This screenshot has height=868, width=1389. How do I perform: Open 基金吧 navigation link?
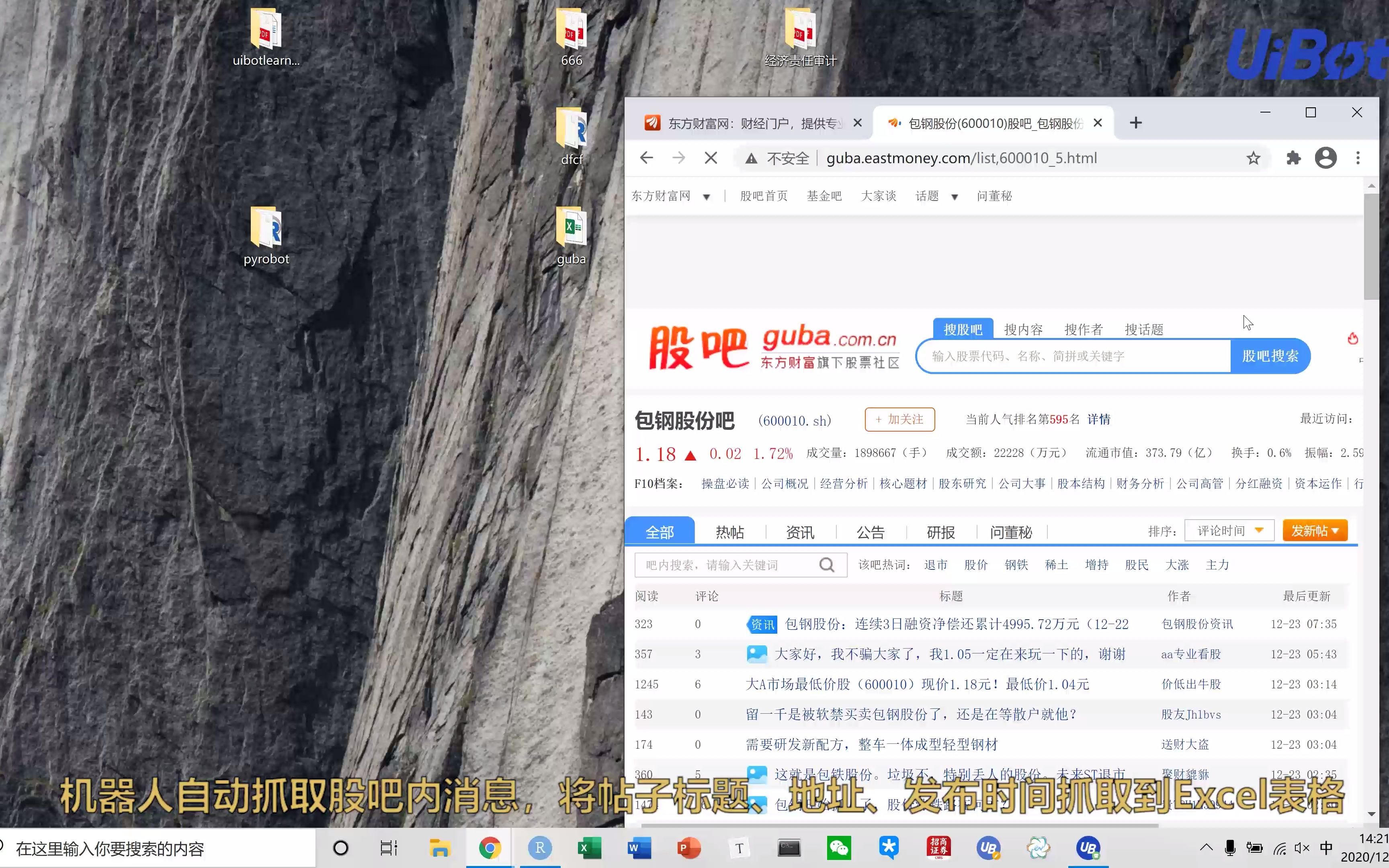pos(824,197)
